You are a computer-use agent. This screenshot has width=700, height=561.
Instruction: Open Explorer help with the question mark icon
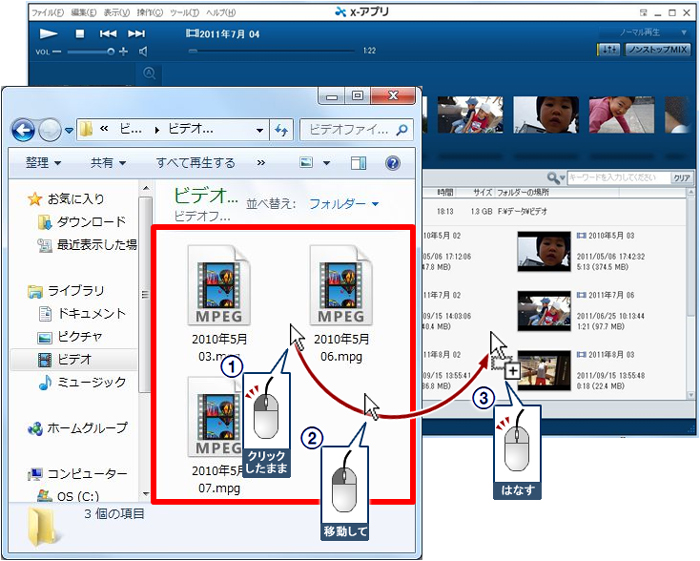pyautogui.click(x=392, y=163)
